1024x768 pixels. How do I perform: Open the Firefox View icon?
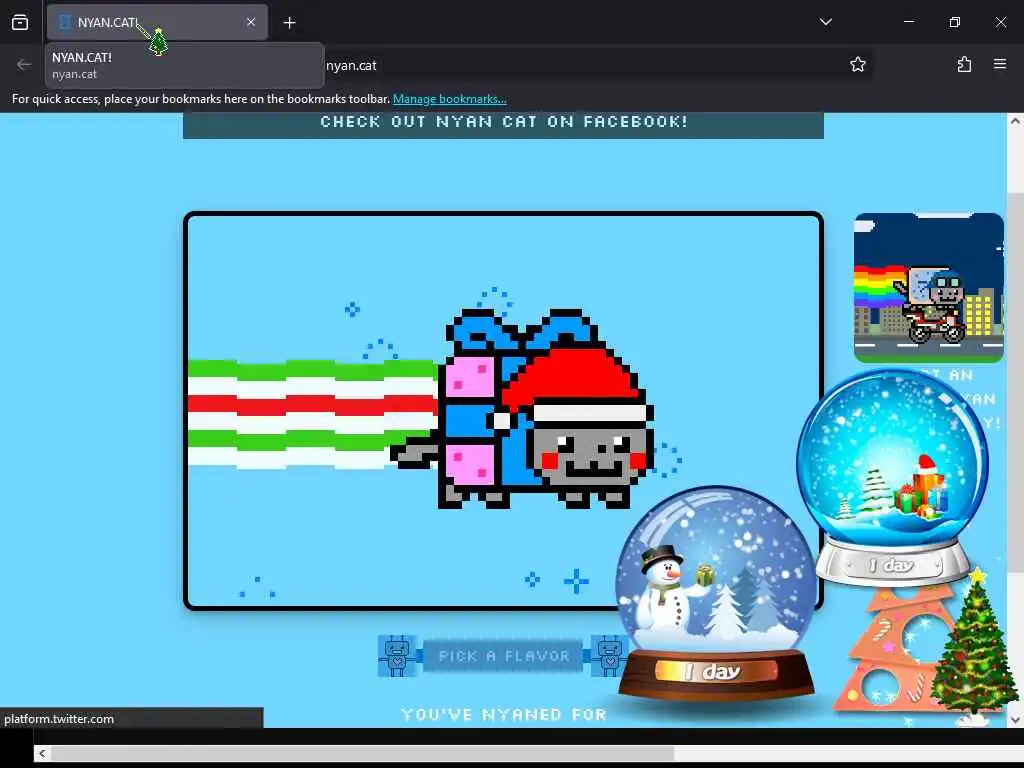click(20, 22)
